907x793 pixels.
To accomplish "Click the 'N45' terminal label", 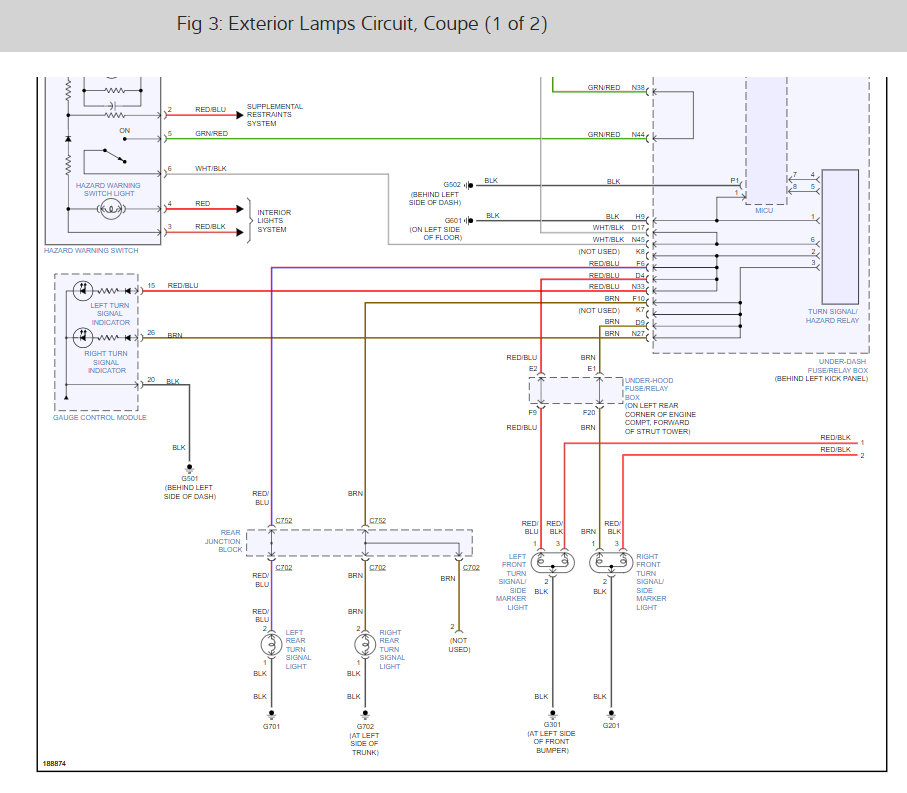I will [638, 239].
